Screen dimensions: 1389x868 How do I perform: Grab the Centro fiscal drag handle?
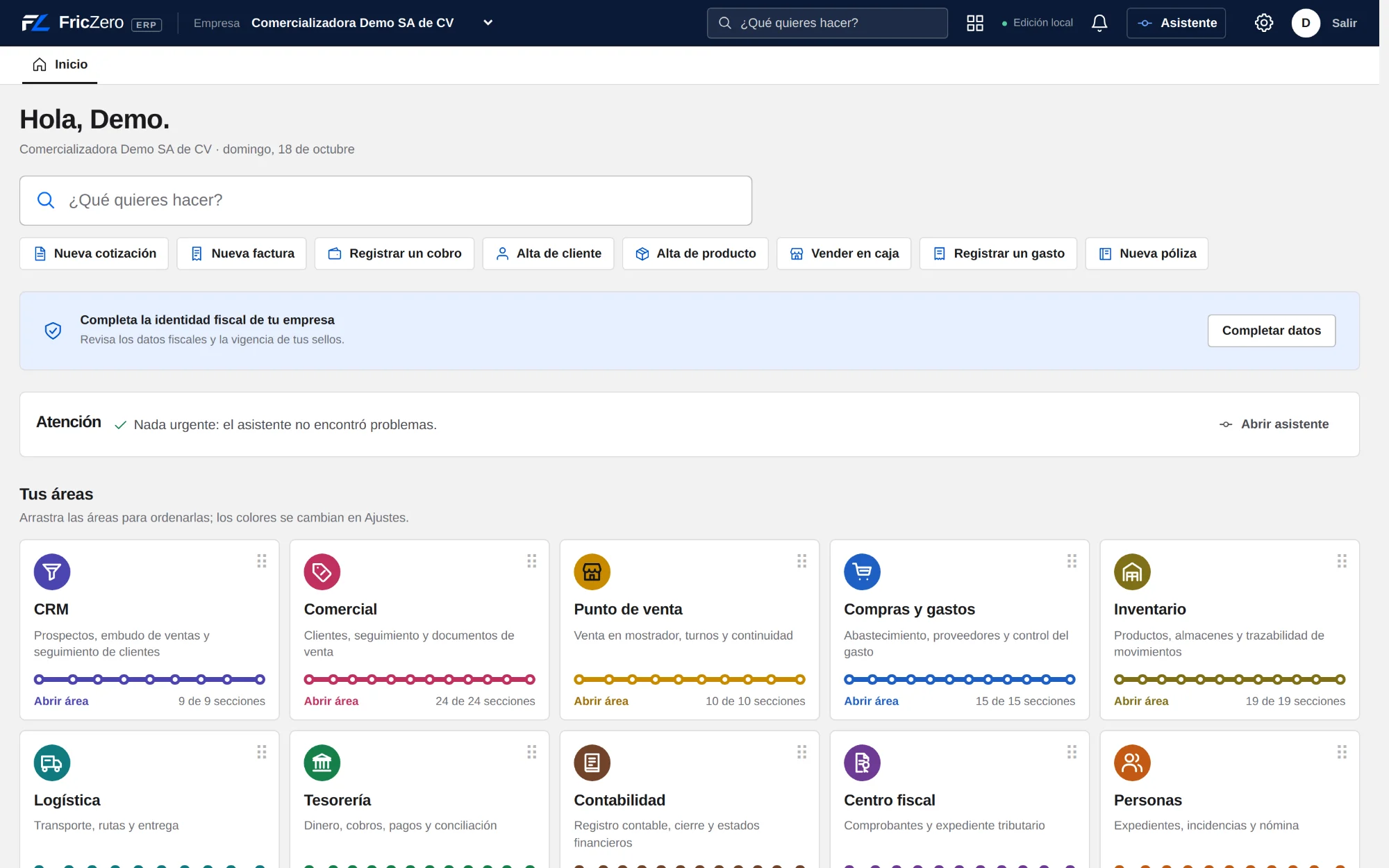coord(1072,752)
